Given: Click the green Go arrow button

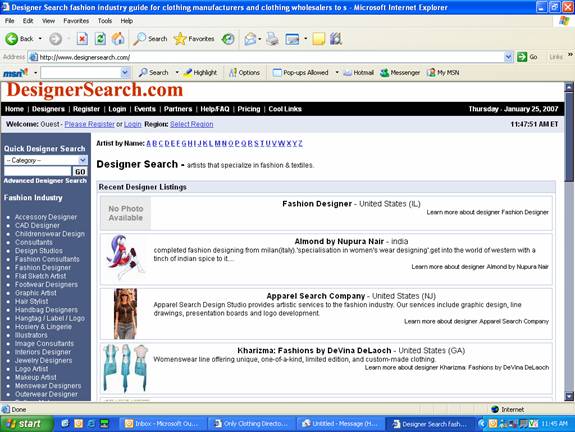Looking at the screenshot, I should tap(527, 57).
